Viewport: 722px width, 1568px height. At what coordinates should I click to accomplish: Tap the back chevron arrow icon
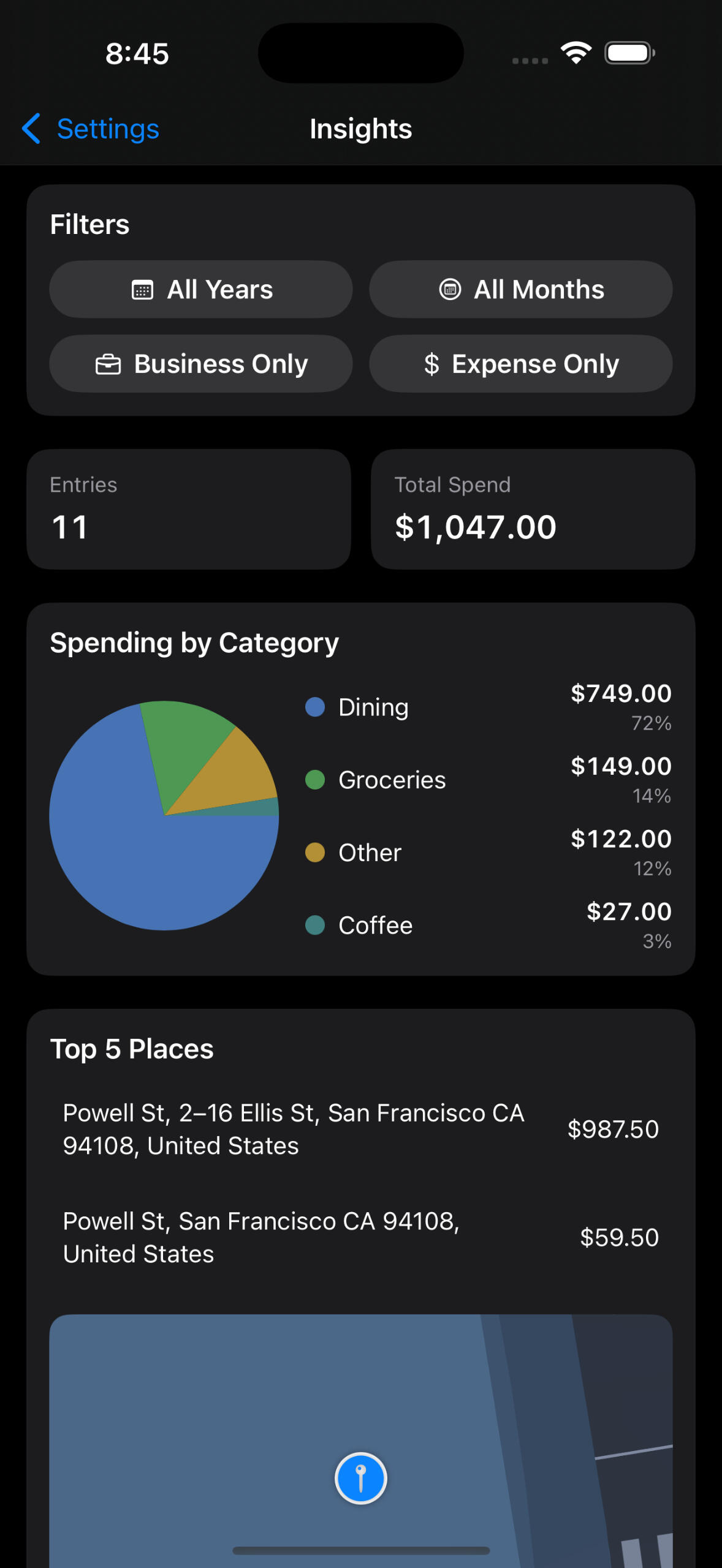pyautogui.click(x=31, y=129)
